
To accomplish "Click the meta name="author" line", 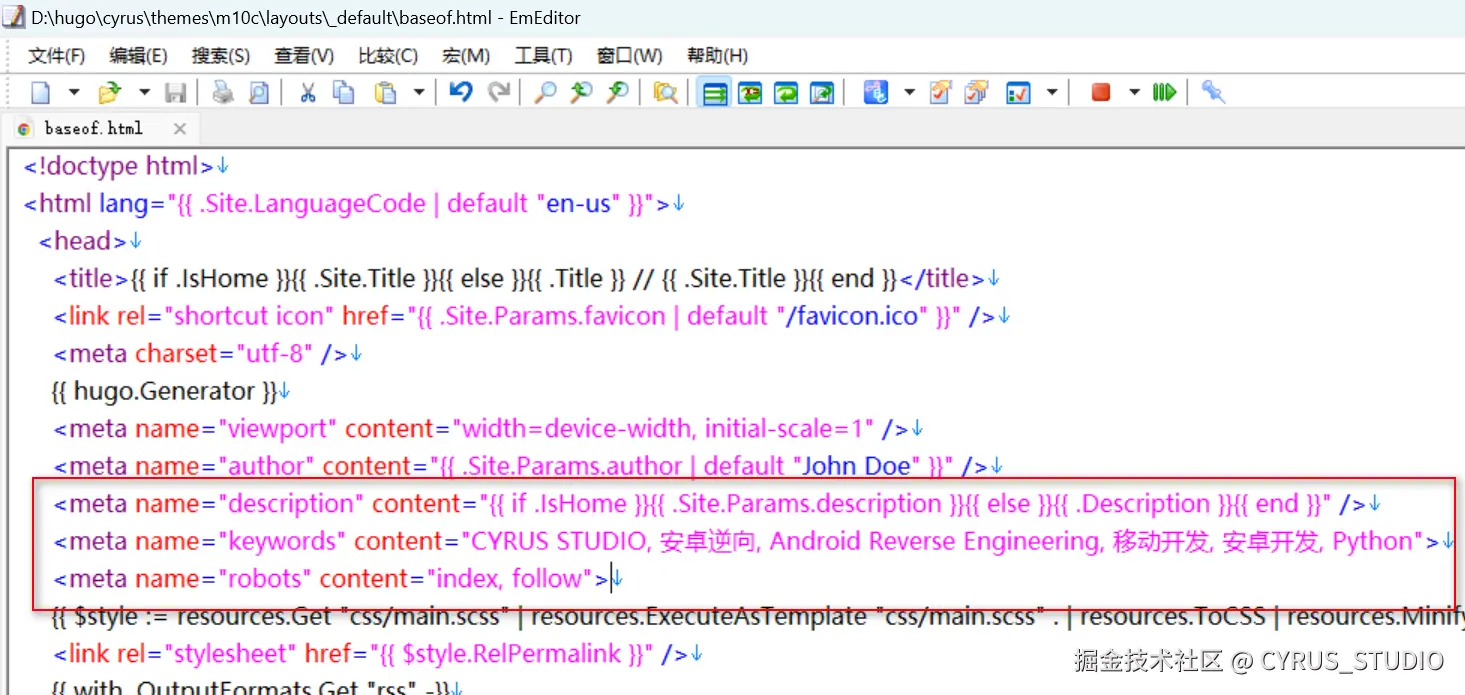I will pyautogui.click(x=528, y=466).
